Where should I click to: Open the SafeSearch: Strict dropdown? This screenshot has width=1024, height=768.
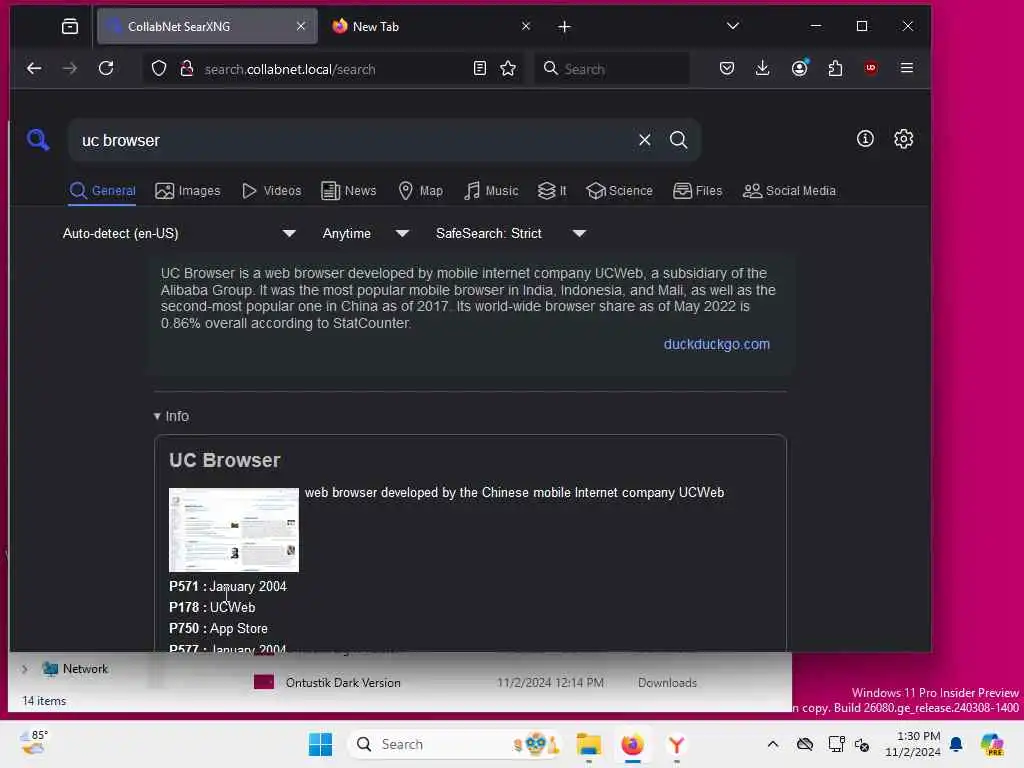point(511,233)
